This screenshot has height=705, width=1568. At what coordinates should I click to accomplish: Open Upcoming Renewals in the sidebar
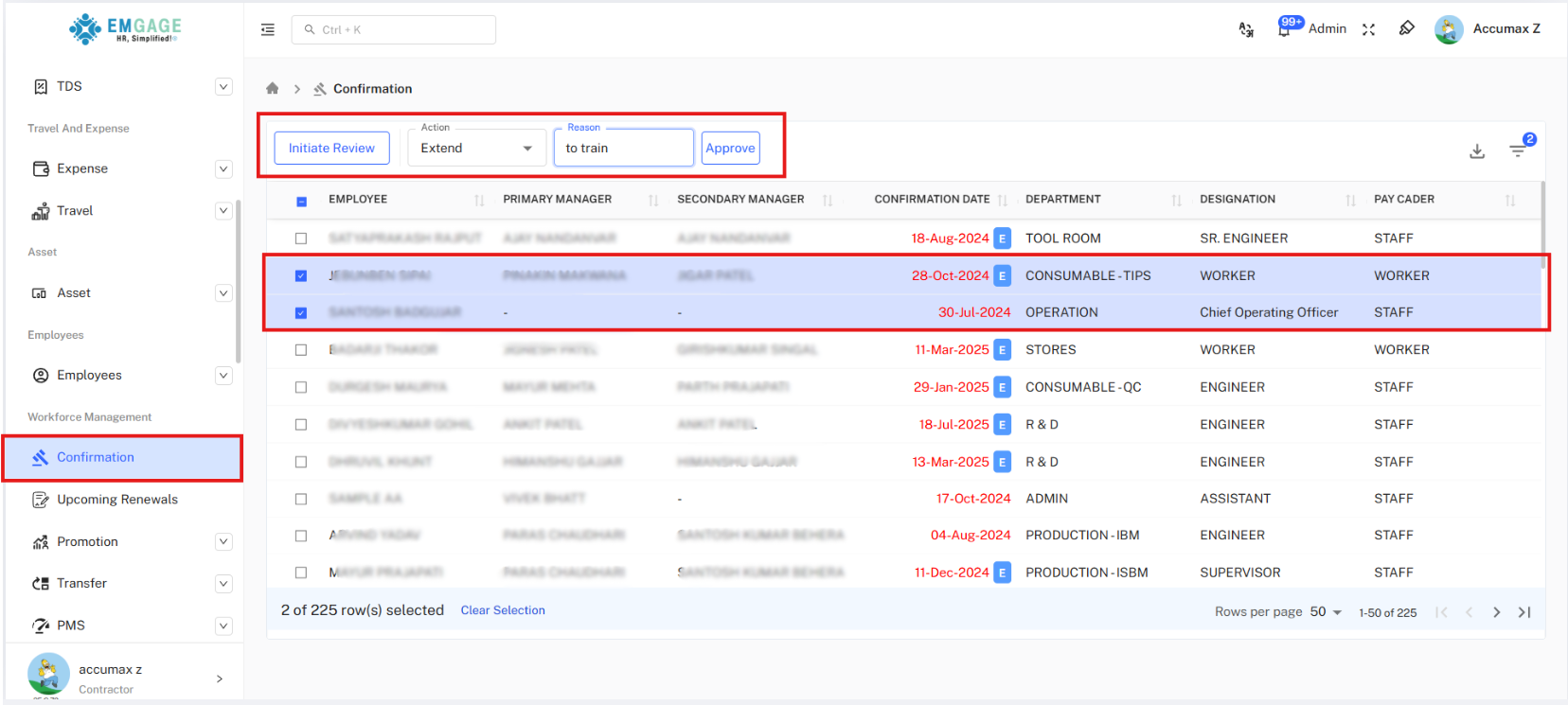[117, 500]
